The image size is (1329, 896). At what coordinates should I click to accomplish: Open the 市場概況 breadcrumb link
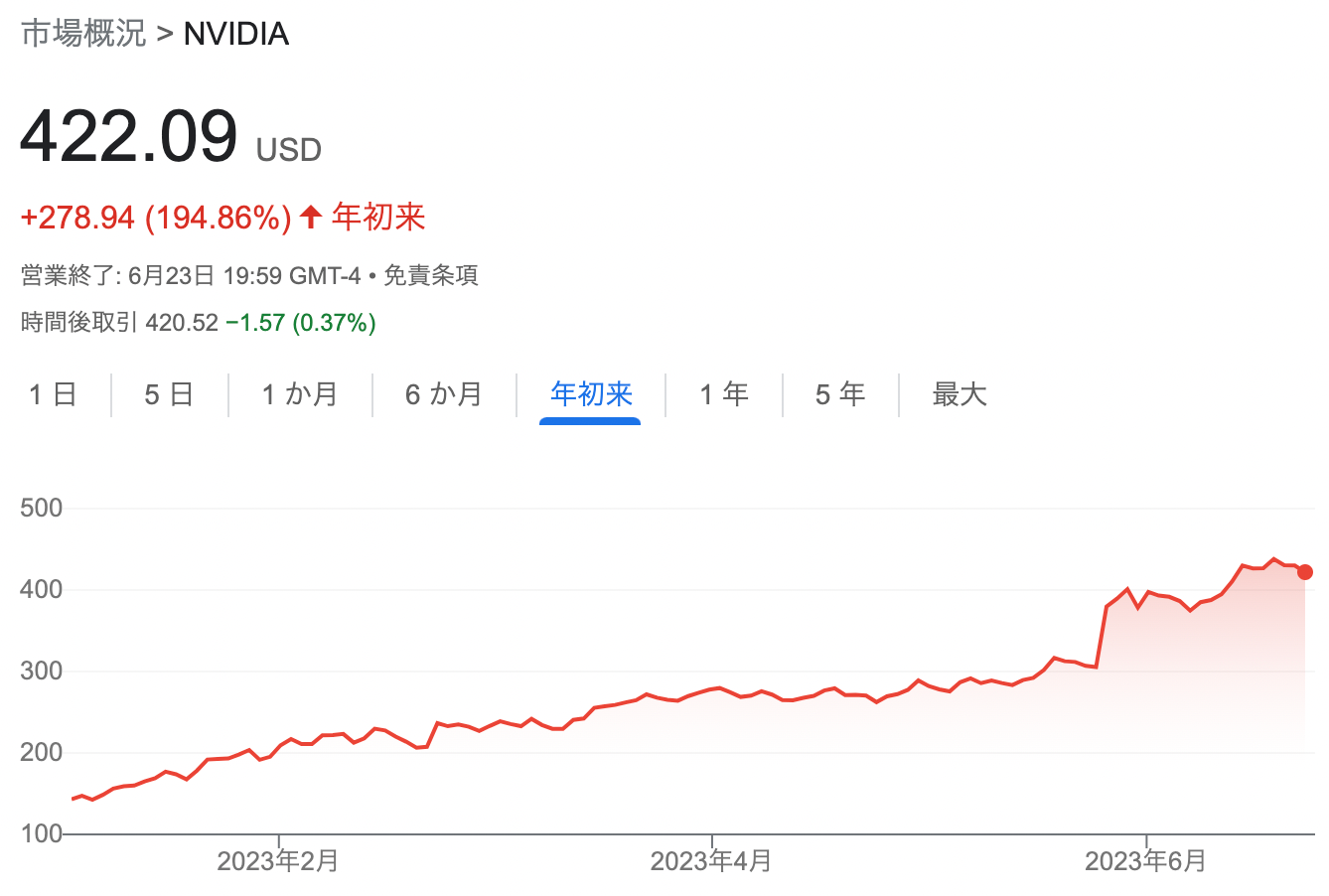pos(83,34)
